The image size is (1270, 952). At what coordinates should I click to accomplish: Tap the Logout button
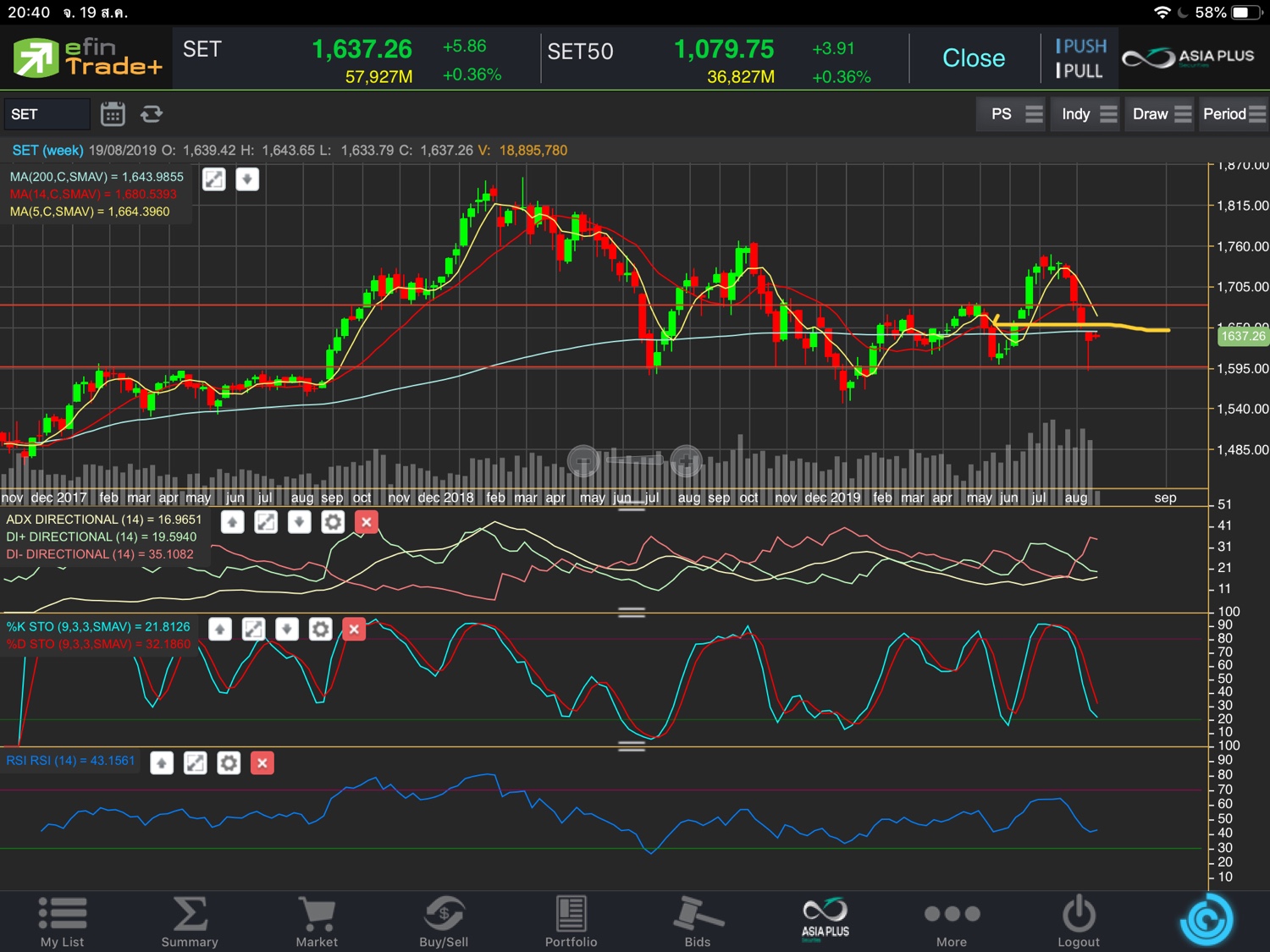[1079, 921]
